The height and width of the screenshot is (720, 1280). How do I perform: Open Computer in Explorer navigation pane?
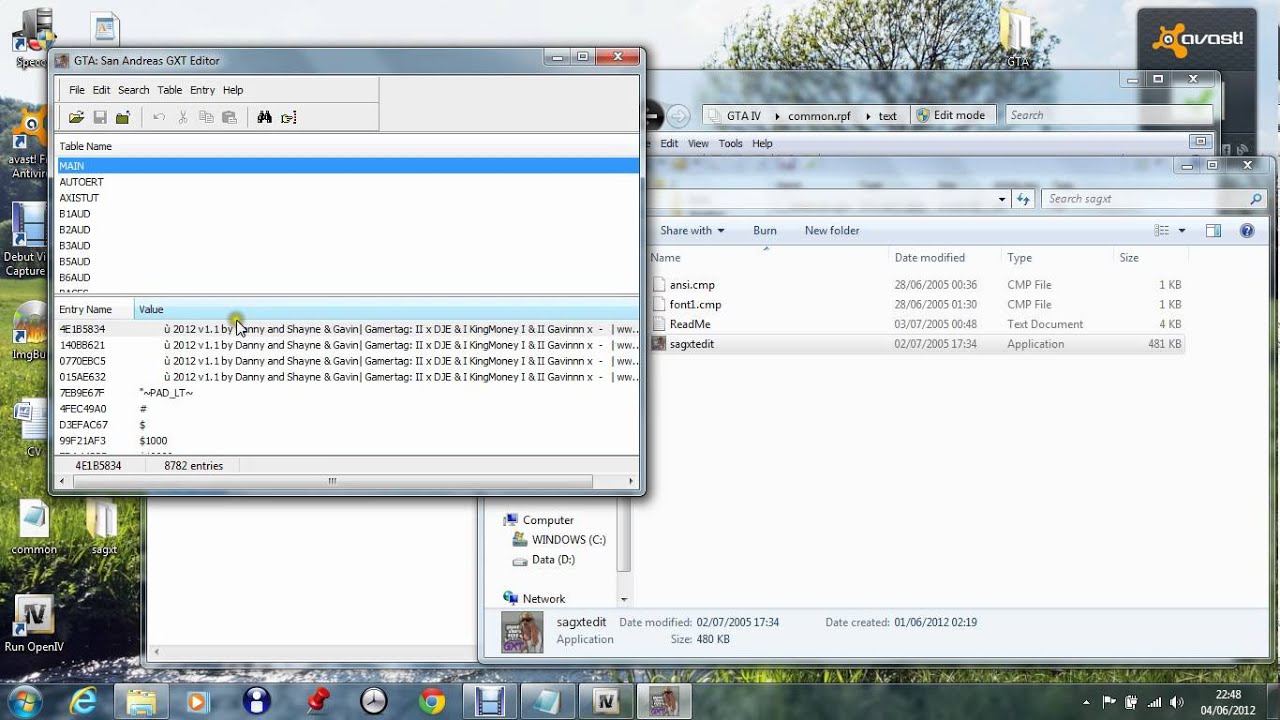click(x=548, y=520)
